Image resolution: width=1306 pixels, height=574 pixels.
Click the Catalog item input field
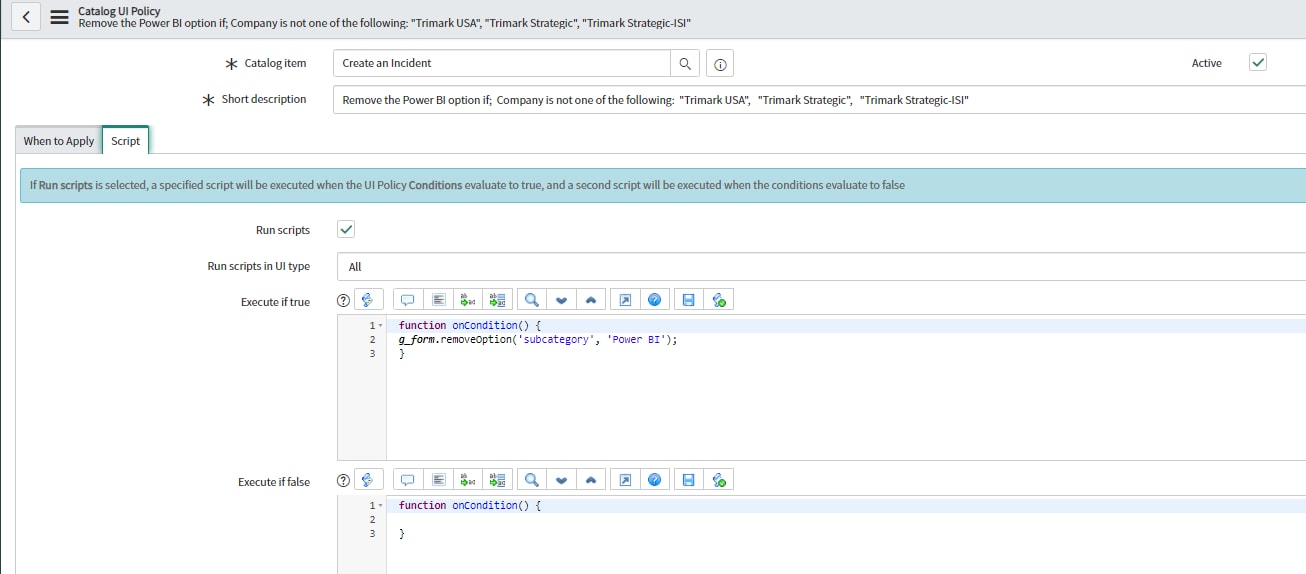[x=502, y=63]
